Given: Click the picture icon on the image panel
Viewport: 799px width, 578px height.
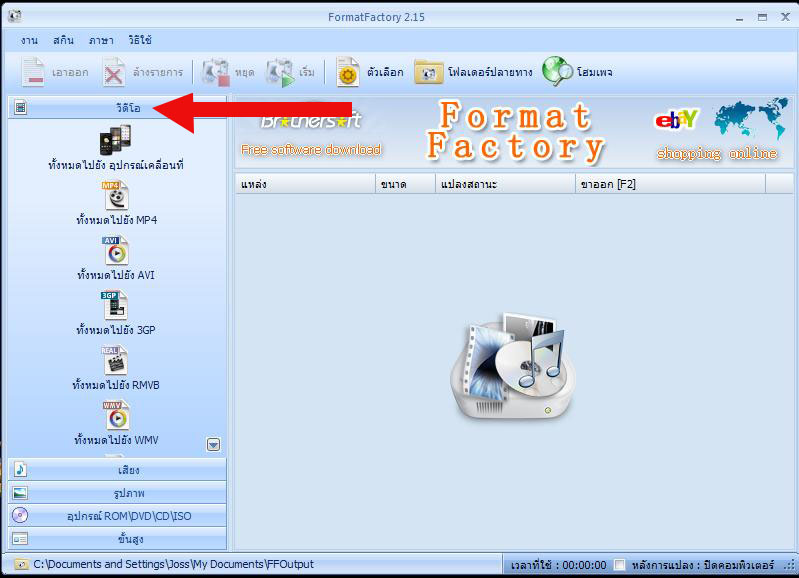Looking at the screenshot, I should (x=20, y=493).
